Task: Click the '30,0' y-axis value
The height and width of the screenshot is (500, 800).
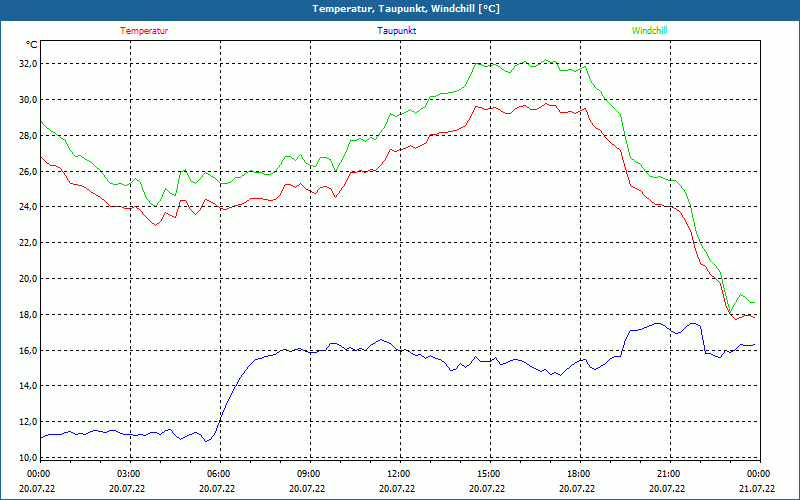Action: click(29, 99)
